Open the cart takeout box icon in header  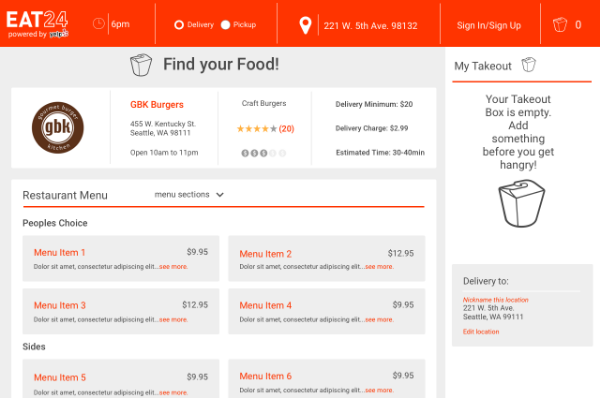(x=560, y=25)
